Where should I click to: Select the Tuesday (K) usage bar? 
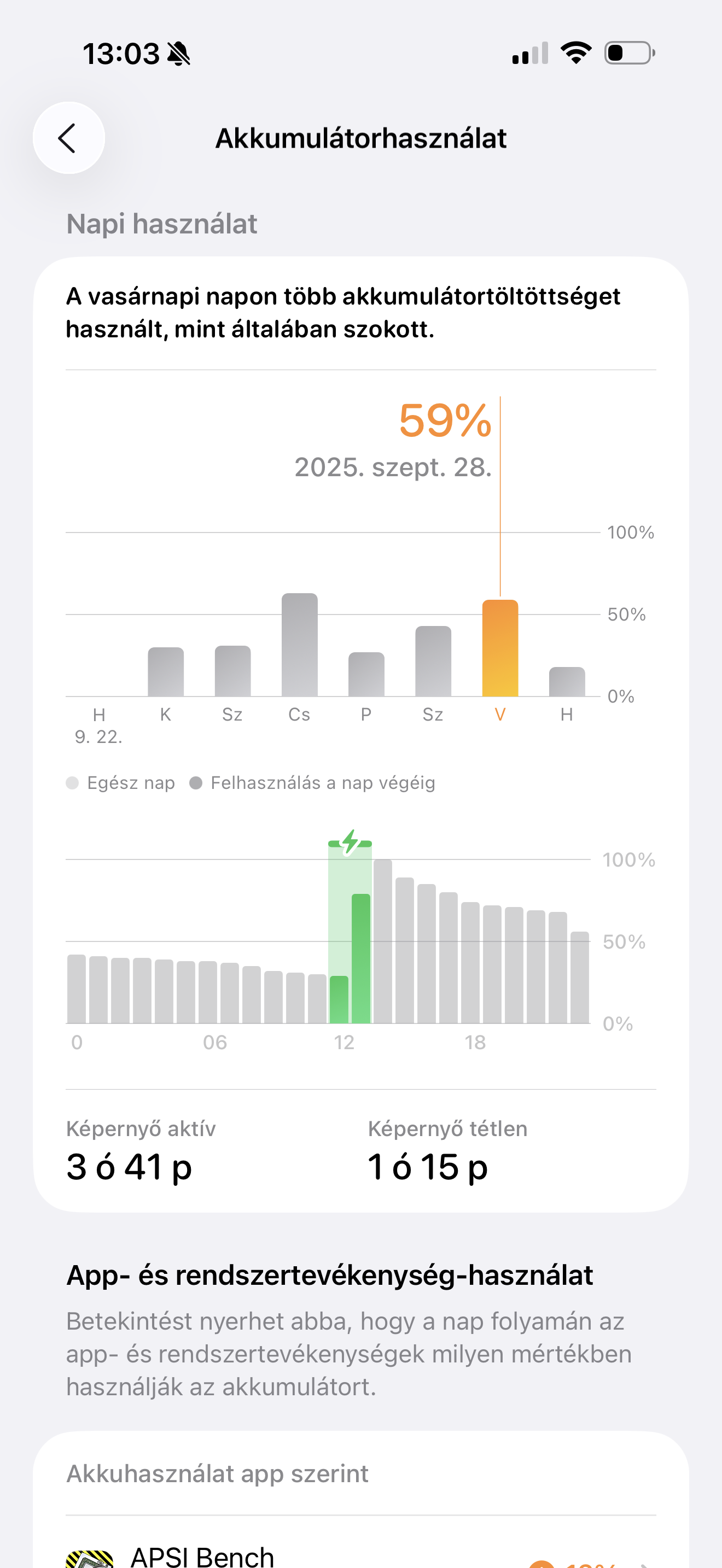(166, 672)
